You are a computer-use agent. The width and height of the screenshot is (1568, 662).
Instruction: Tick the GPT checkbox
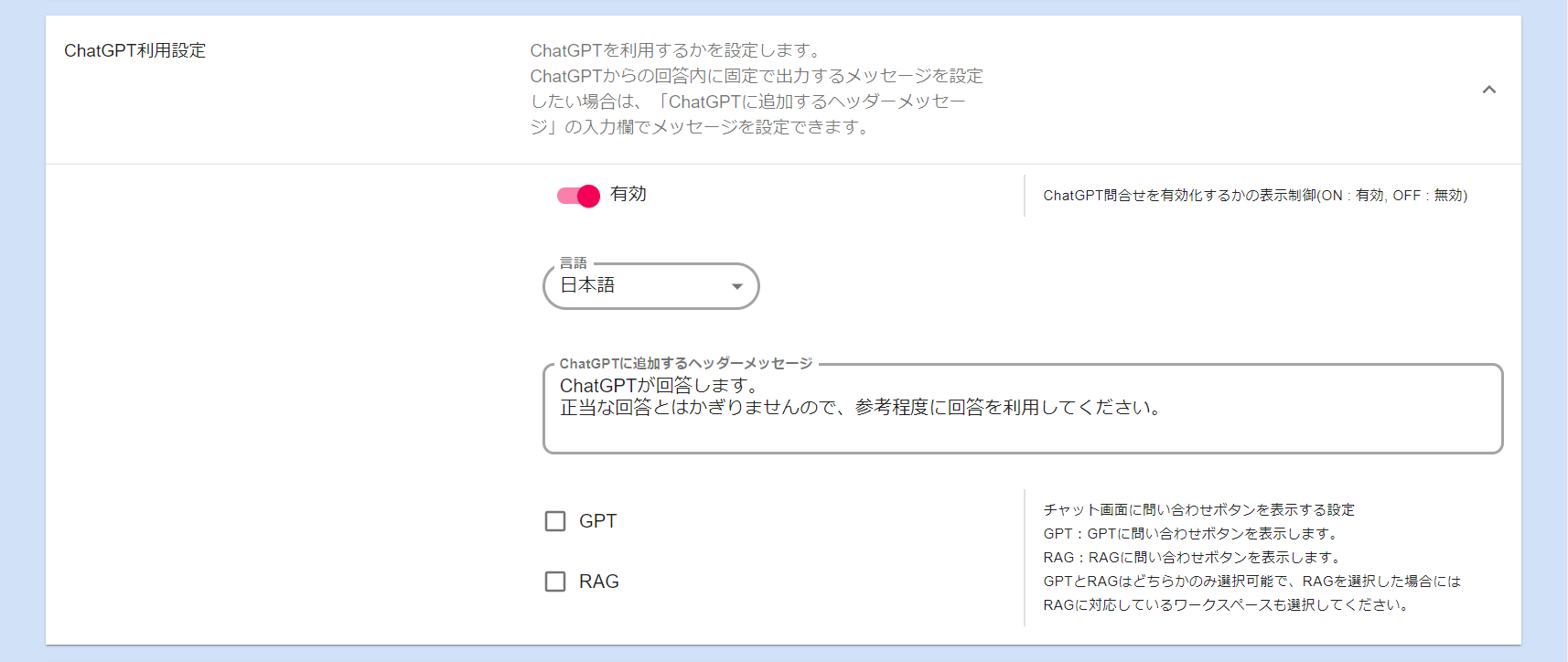555,521
